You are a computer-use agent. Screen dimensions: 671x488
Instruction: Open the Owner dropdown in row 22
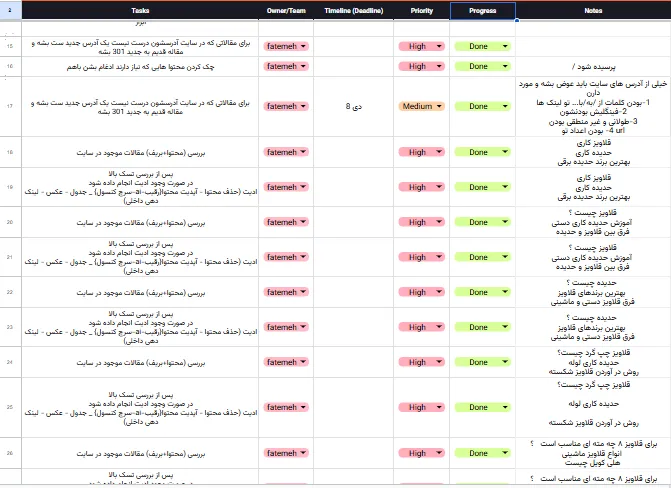click(x=286, y=292)
